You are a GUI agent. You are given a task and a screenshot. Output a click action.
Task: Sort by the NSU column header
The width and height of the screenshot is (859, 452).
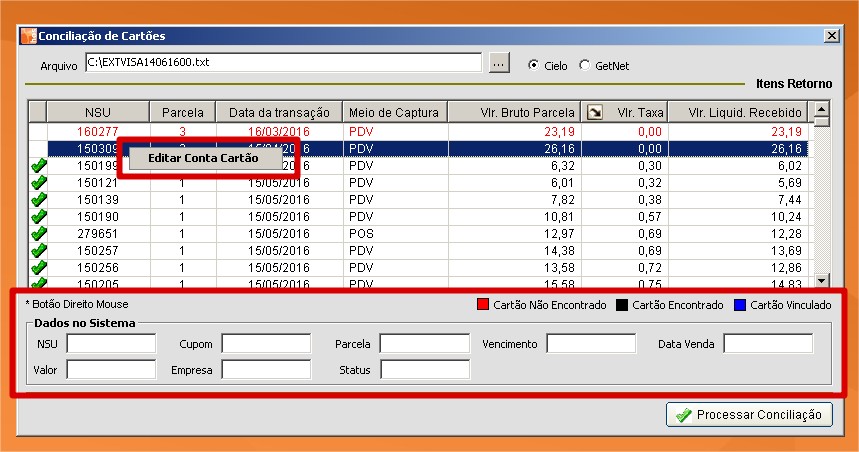click(98, 112)
